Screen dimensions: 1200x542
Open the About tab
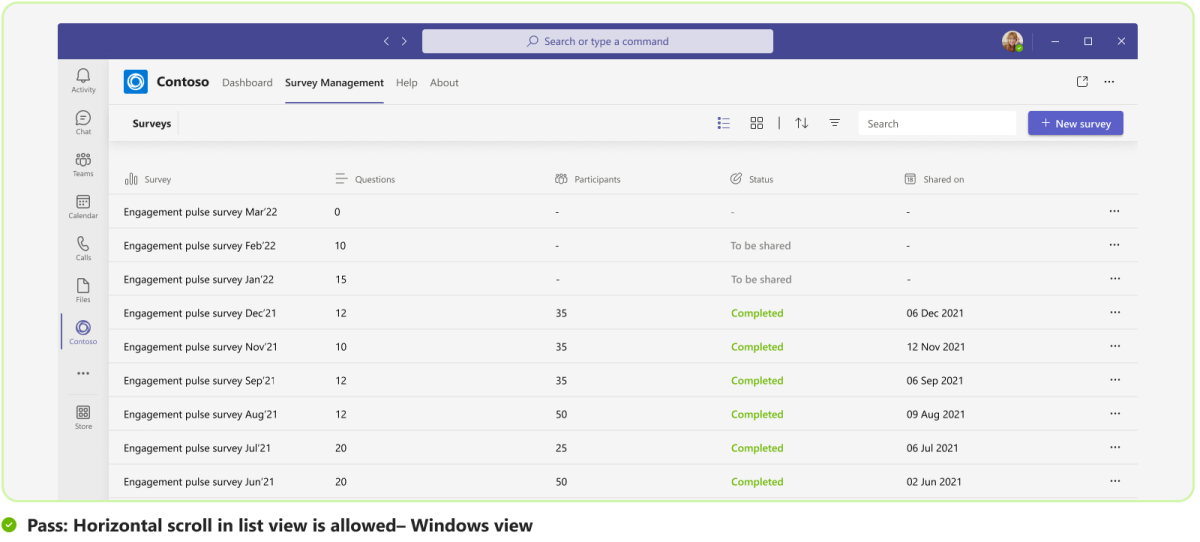(x=444, y=83)
